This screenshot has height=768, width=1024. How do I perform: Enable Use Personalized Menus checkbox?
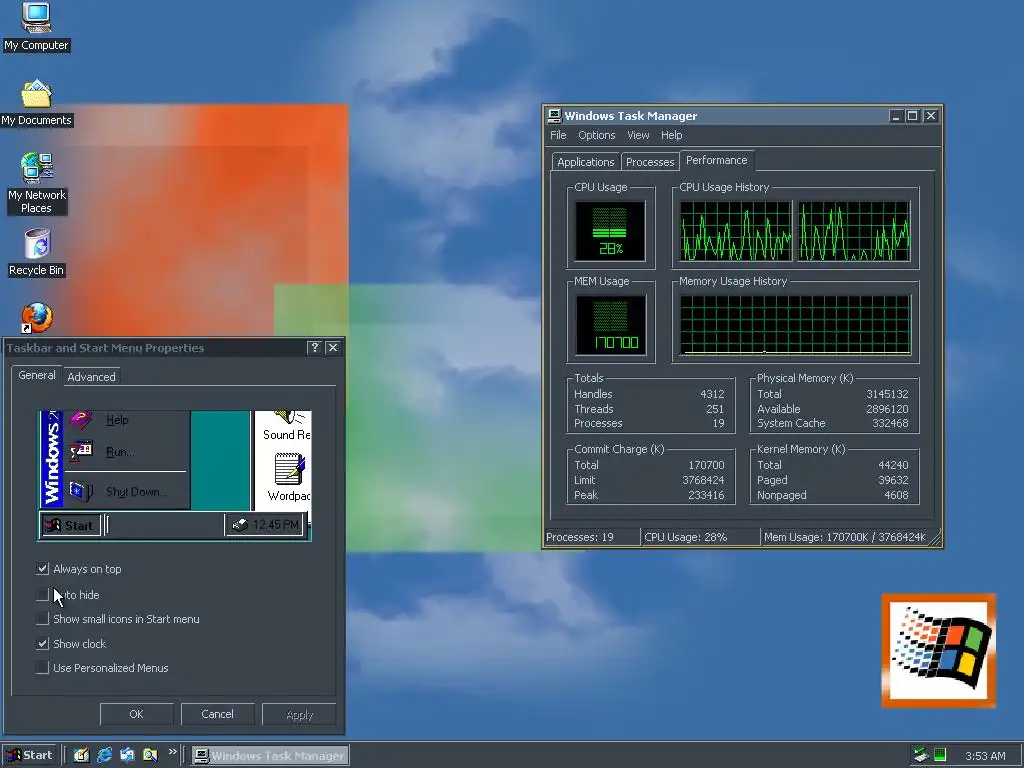(42, 667)
